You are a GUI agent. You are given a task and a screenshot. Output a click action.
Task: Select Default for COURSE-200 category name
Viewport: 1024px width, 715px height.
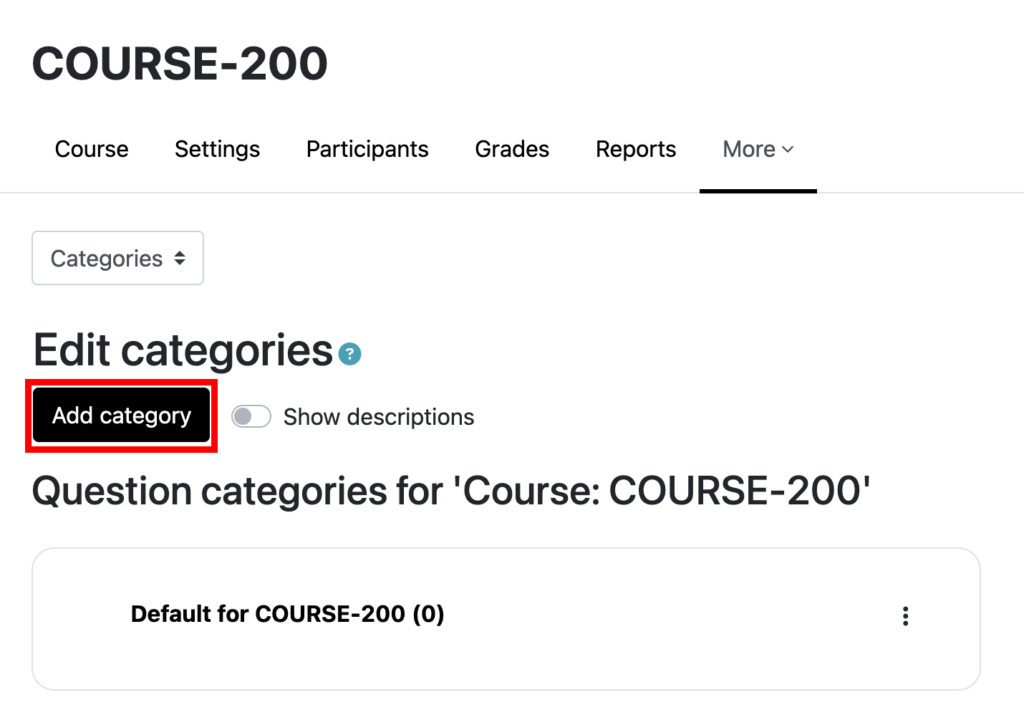pos(268,614)
